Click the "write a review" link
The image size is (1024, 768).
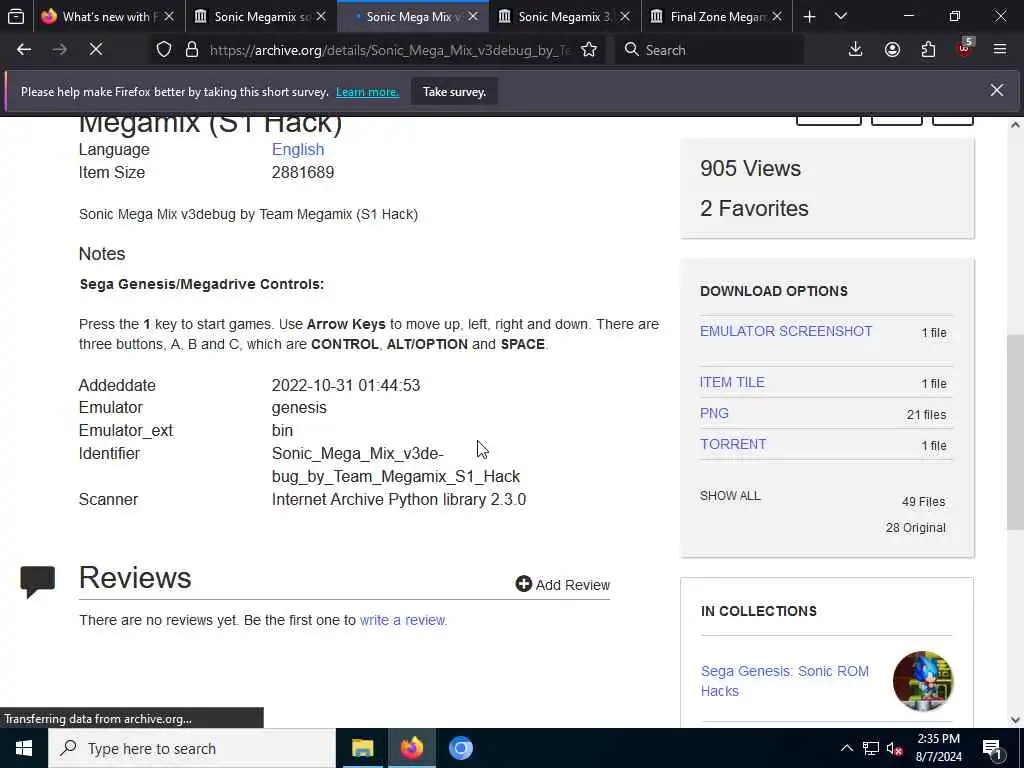[x=402, y=620]
